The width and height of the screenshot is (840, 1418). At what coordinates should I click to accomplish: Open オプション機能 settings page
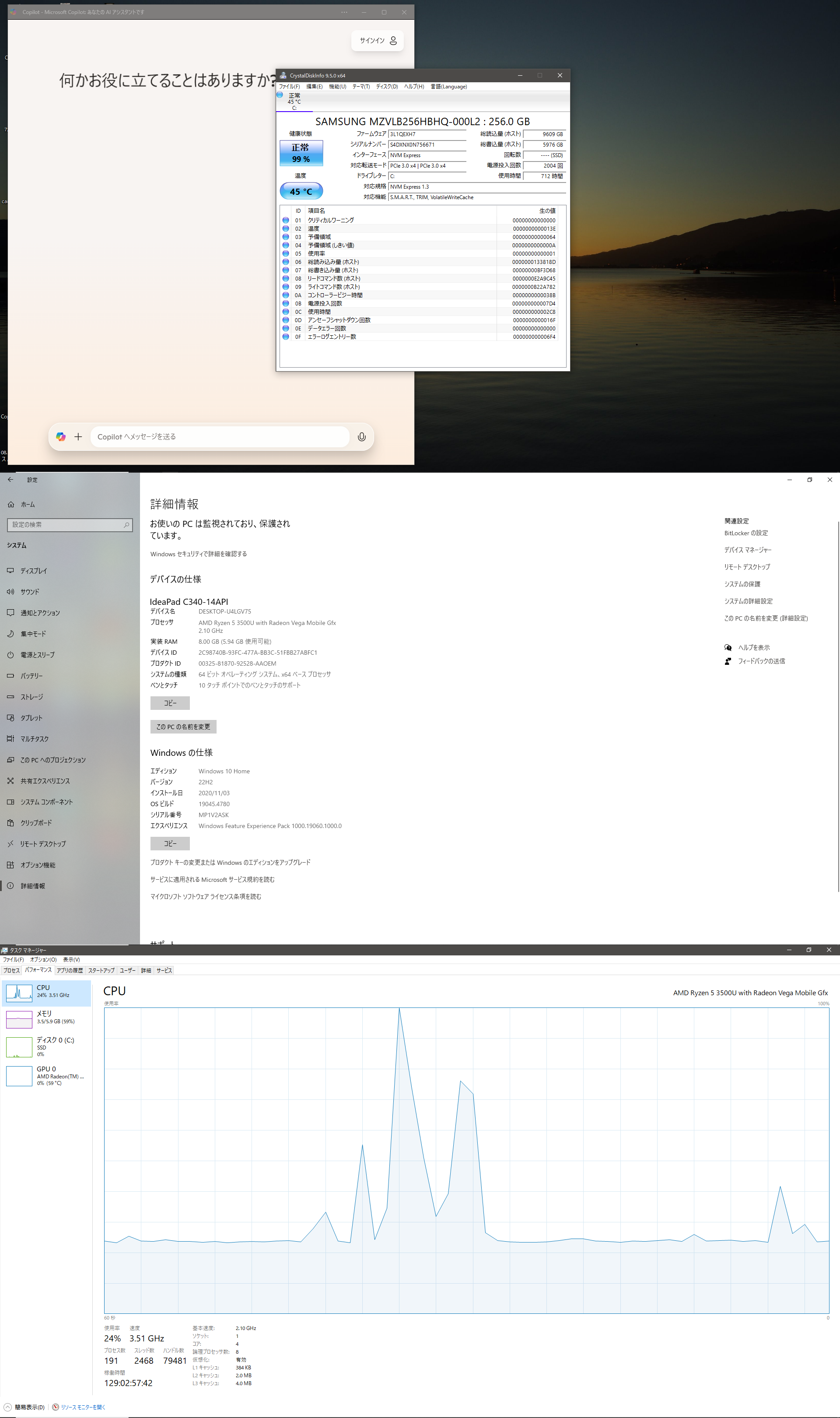click(x=70, y=865)
